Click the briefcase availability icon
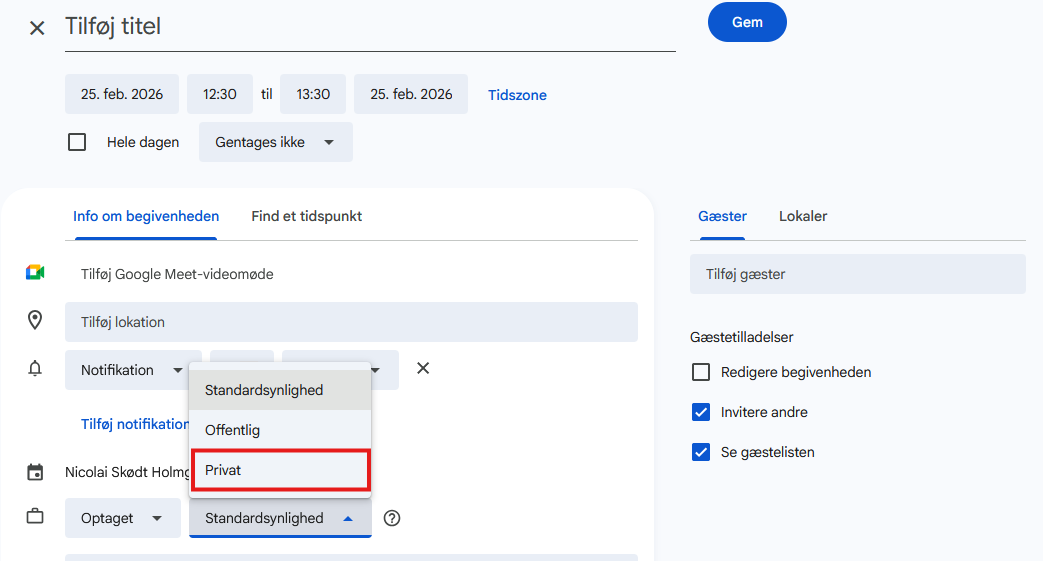The width and height of the screenshot is (1043, 561). point(35,516)
